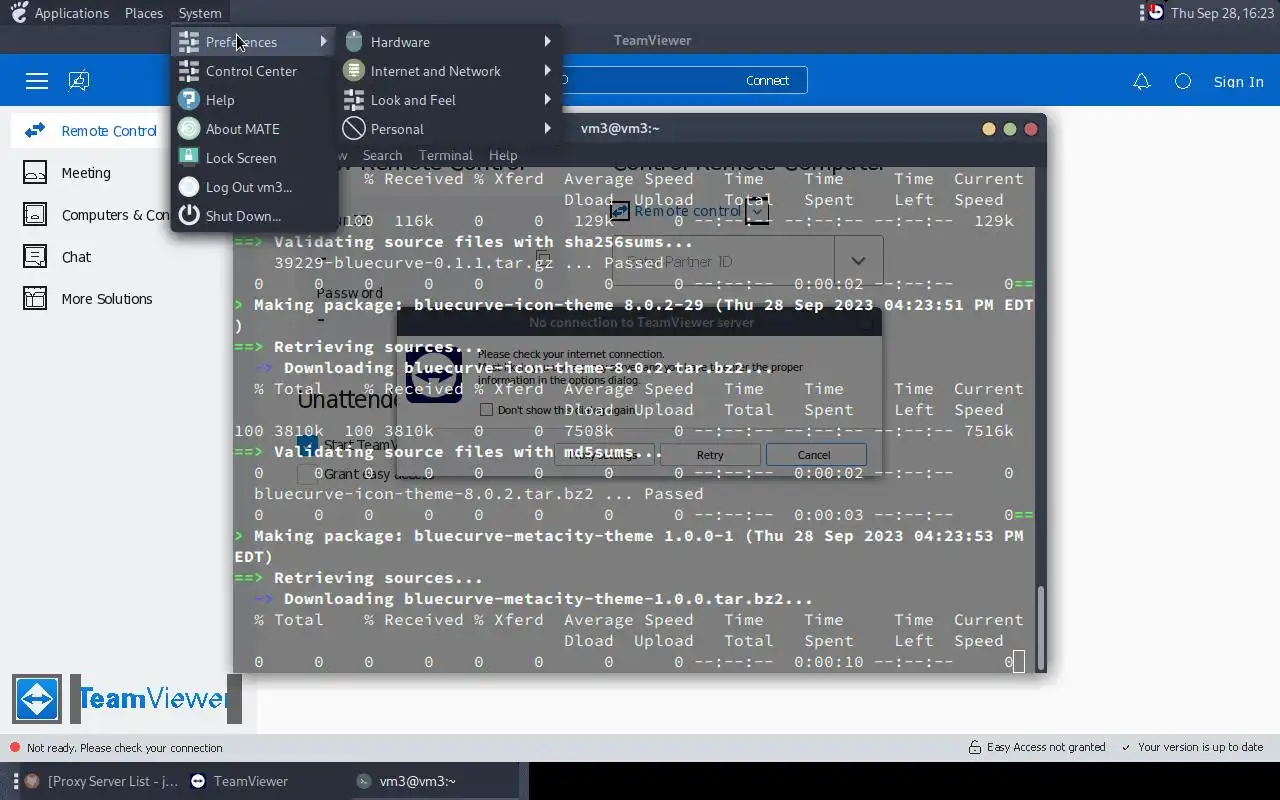
Task: Open More Solutions in TeamViewer sidebar
Action: pyautogui.click(x=107, y=299)
